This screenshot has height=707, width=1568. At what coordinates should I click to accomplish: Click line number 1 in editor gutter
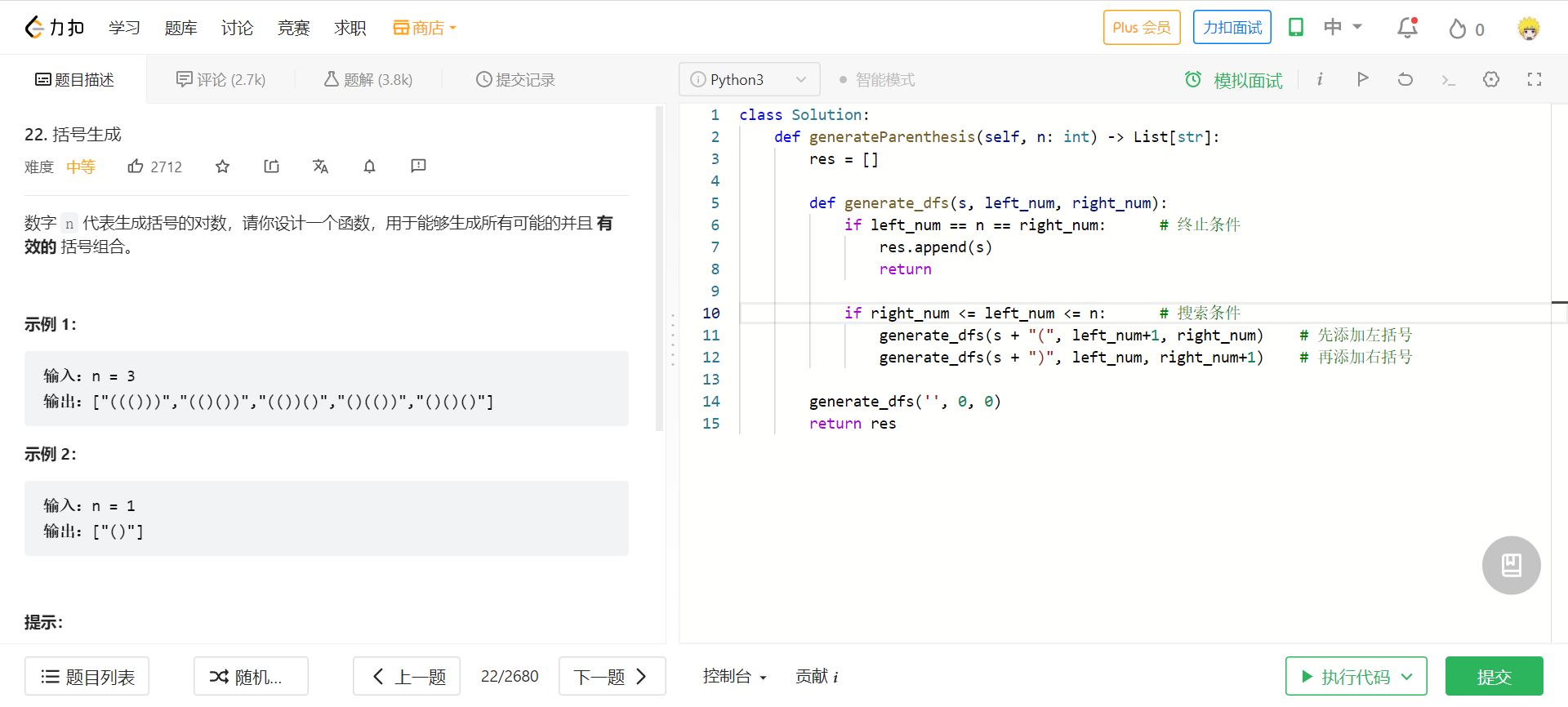(x=715, y=115)
